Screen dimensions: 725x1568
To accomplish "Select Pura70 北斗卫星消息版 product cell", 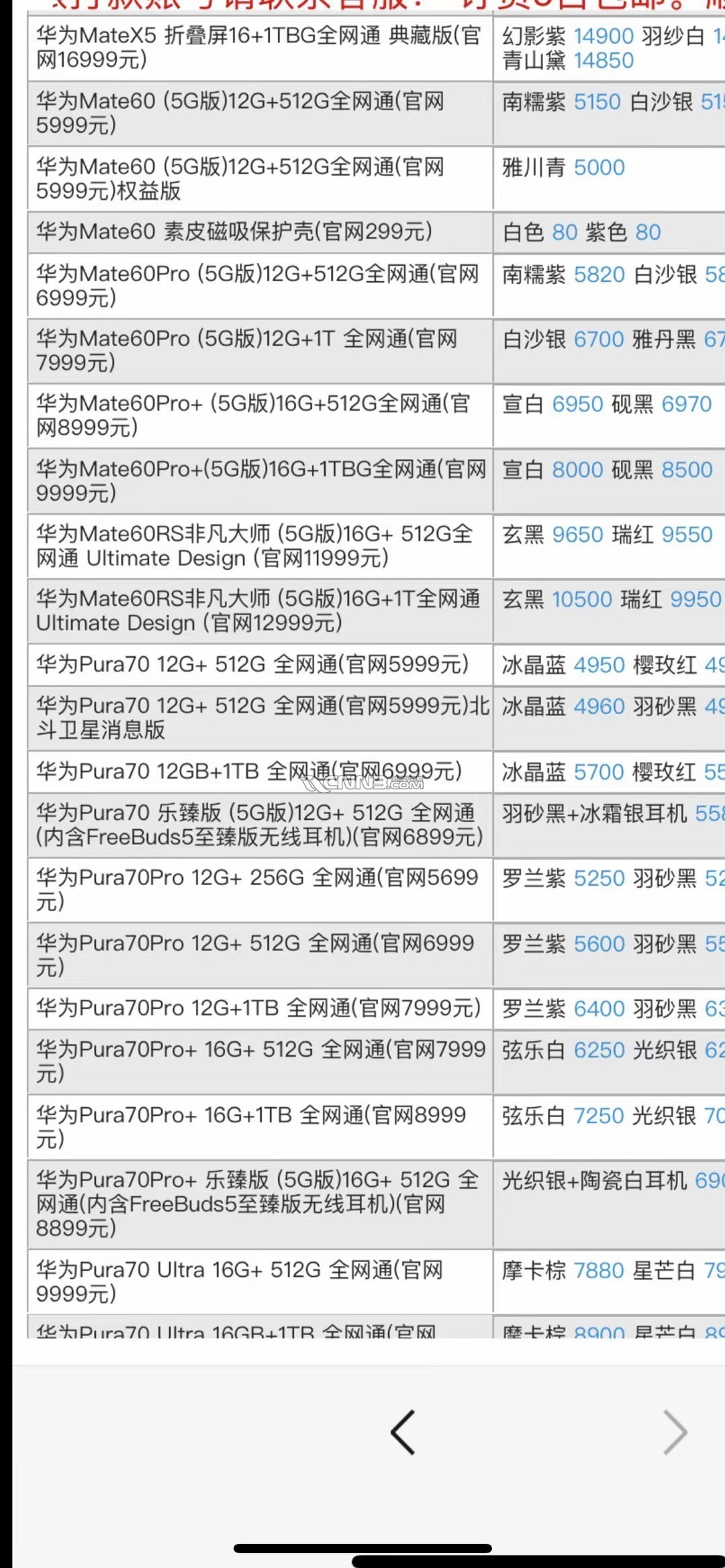I will click(260, 718).
